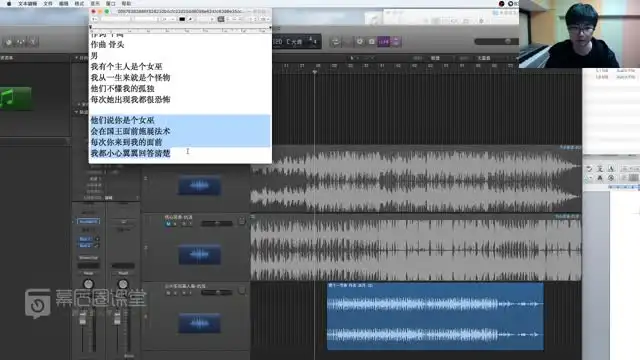
Task: Click pan knob of third track
Action: click(242, 291)
